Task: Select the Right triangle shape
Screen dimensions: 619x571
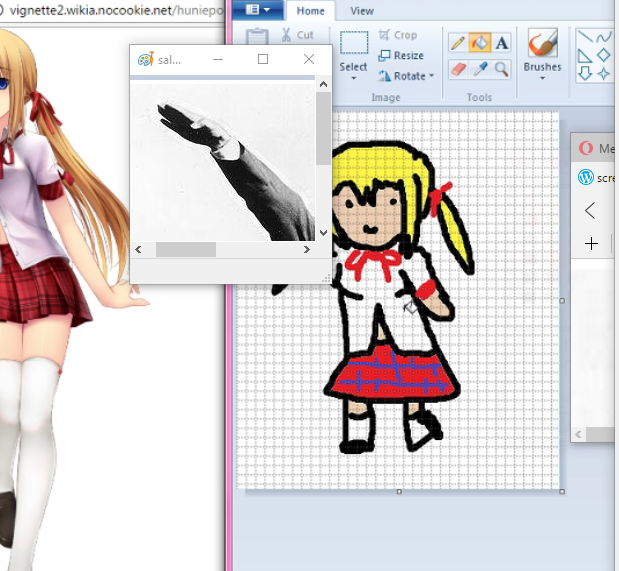Action: pyautogui.click(x=585, y=56)
